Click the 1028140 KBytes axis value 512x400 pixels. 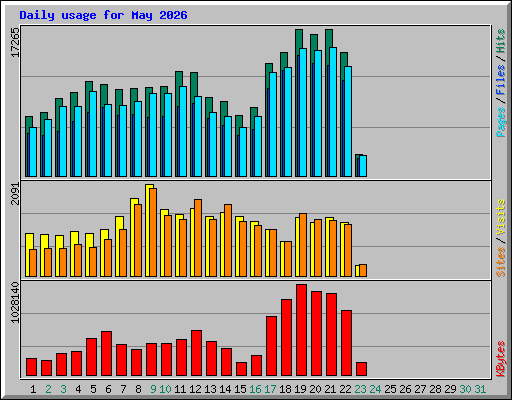point(15,302)
